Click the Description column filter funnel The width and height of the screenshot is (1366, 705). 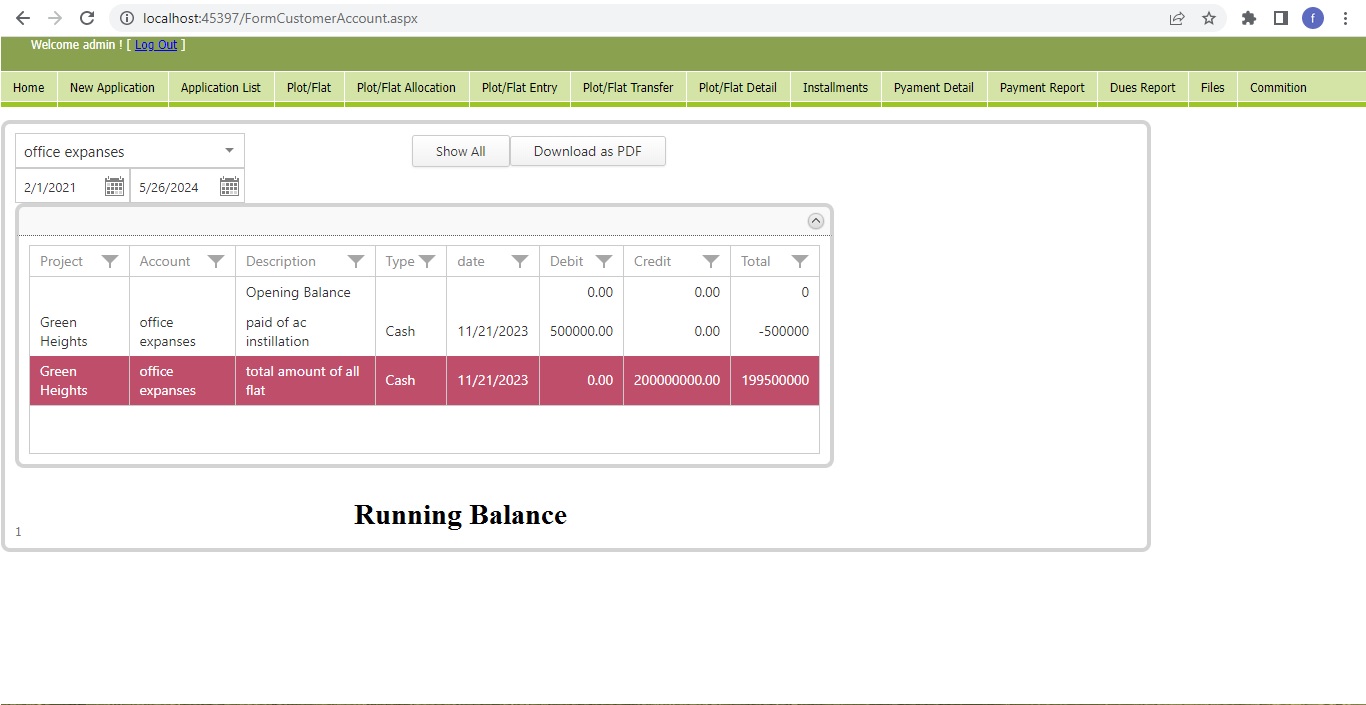[x=355, y=261]
